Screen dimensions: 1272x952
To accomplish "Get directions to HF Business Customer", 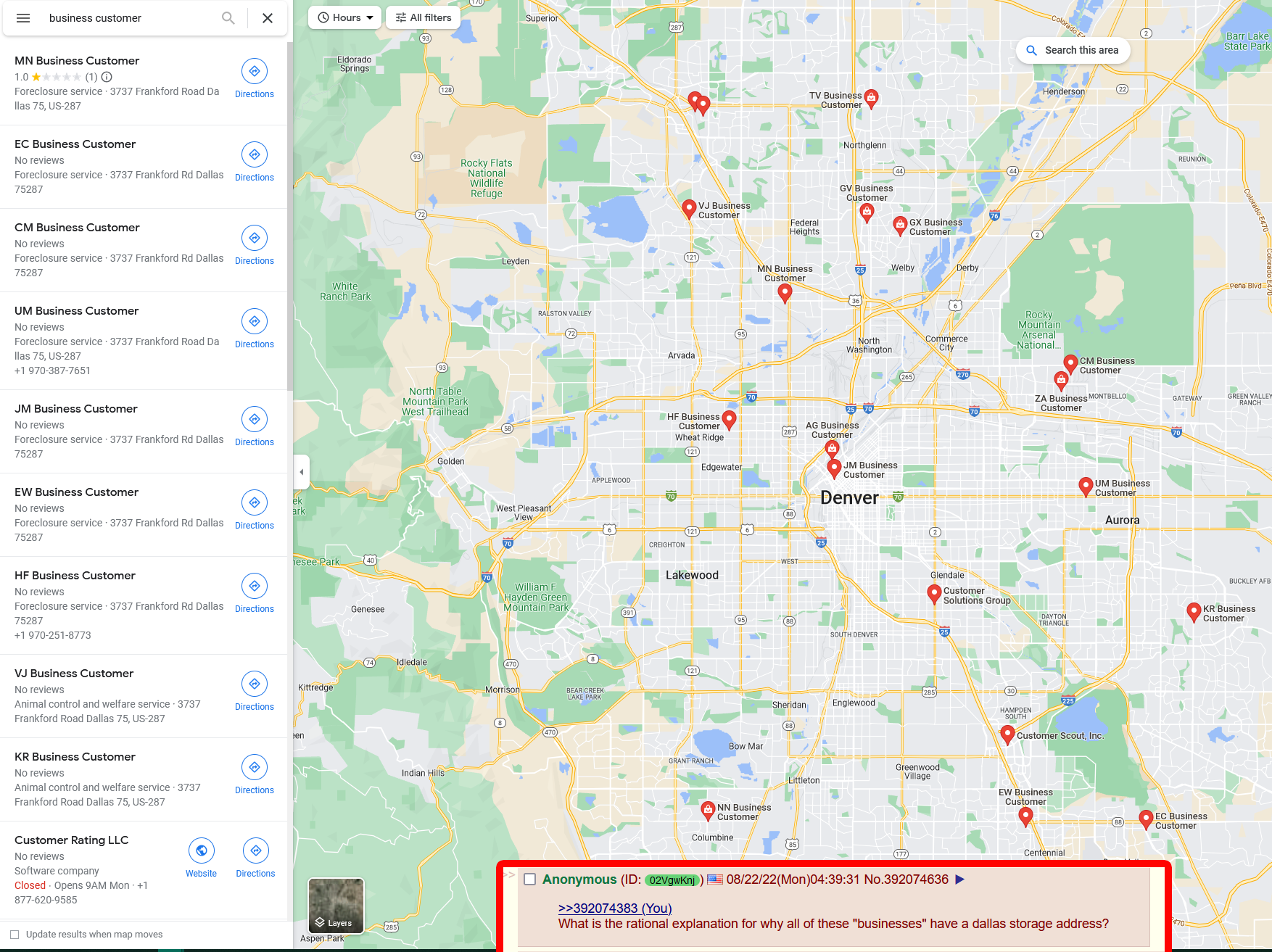I will point(255,594).
